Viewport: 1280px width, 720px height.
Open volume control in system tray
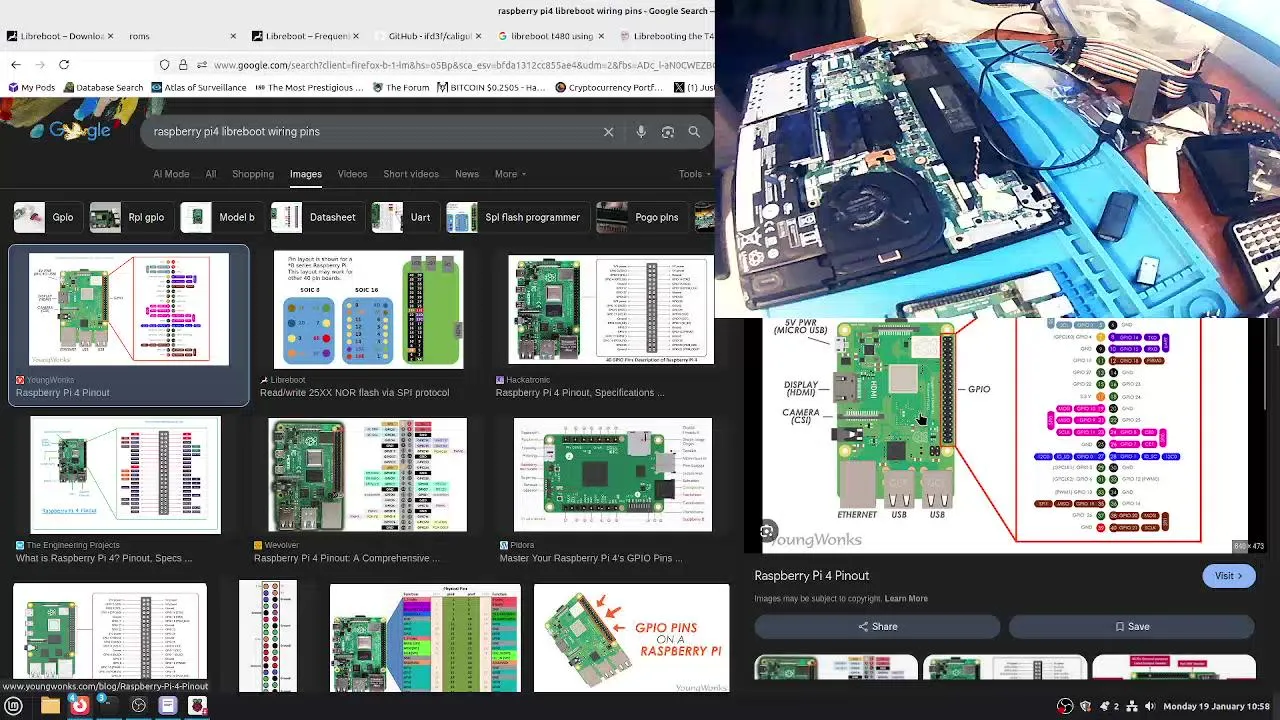1150,707
